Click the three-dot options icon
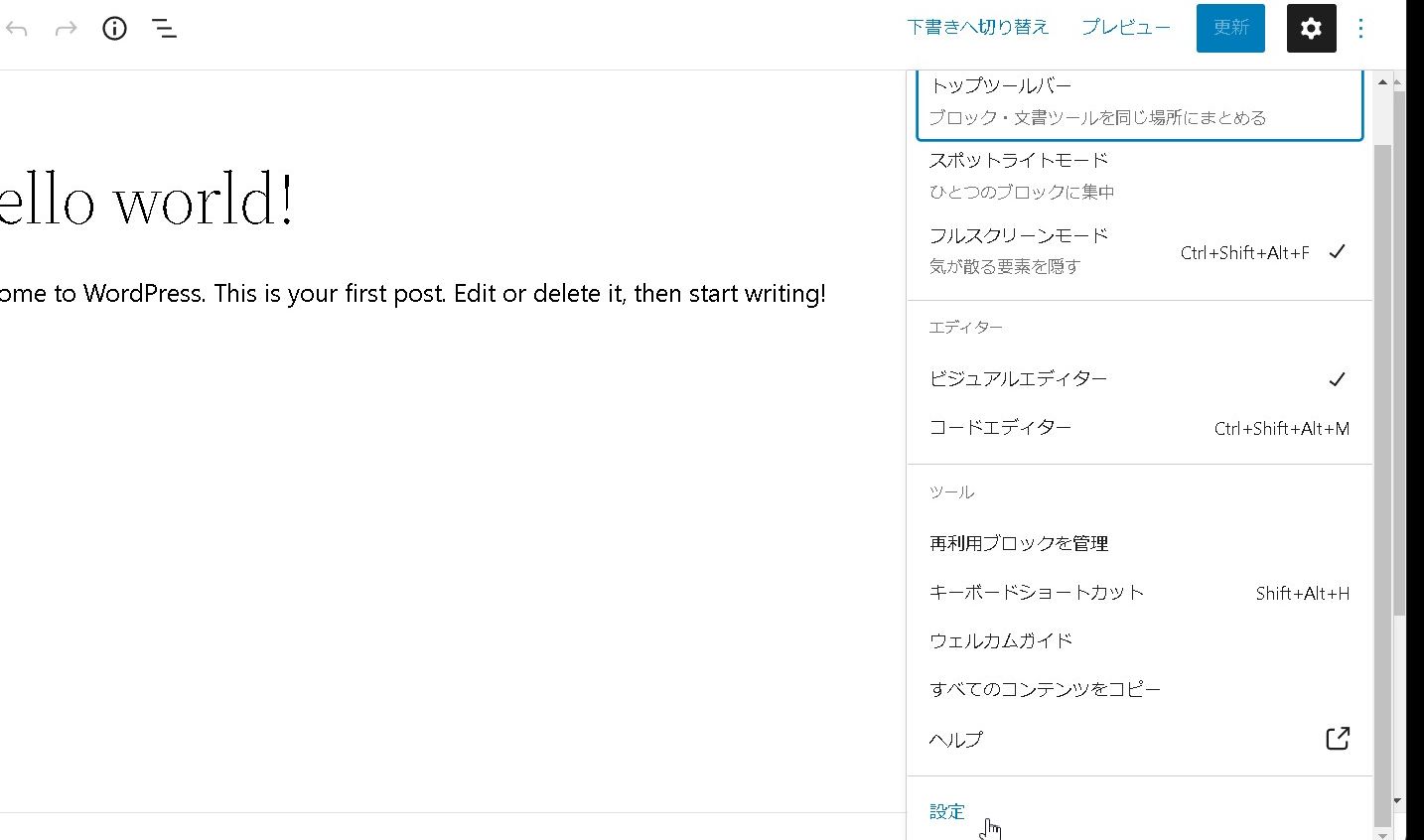The height and width of the screenshot is (840, 1424). 1360,28
